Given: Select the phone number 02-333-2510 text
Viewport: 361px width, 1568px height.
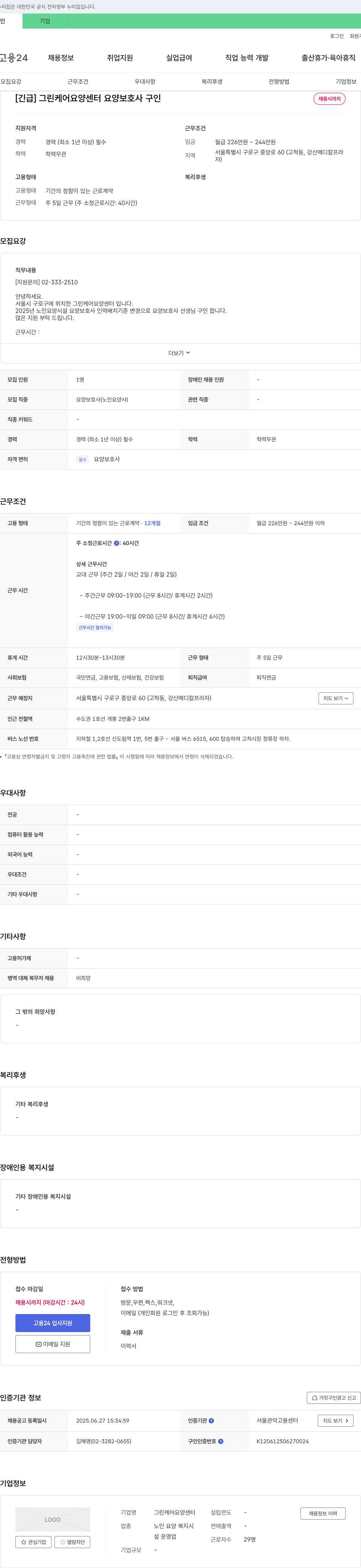Looking at the screenshot, I should pos(59,282).
